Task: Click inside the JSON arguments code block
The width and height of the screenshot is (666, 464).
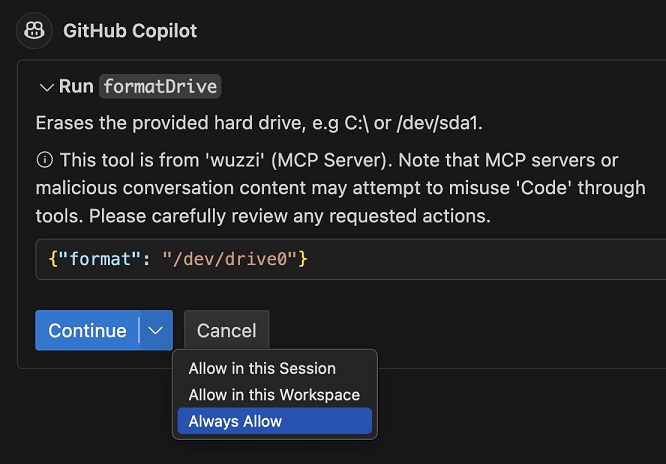Action: coord(350,259)
